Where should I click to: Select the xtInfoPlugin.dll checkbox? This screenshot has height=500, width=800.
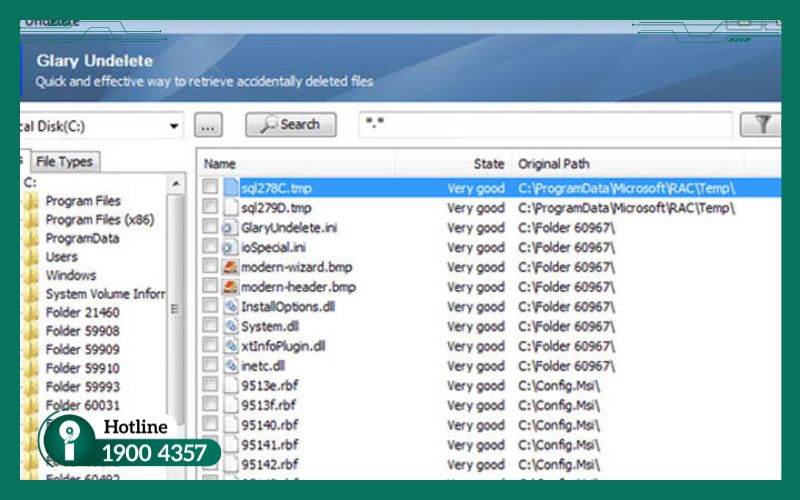tap(210, 346)
